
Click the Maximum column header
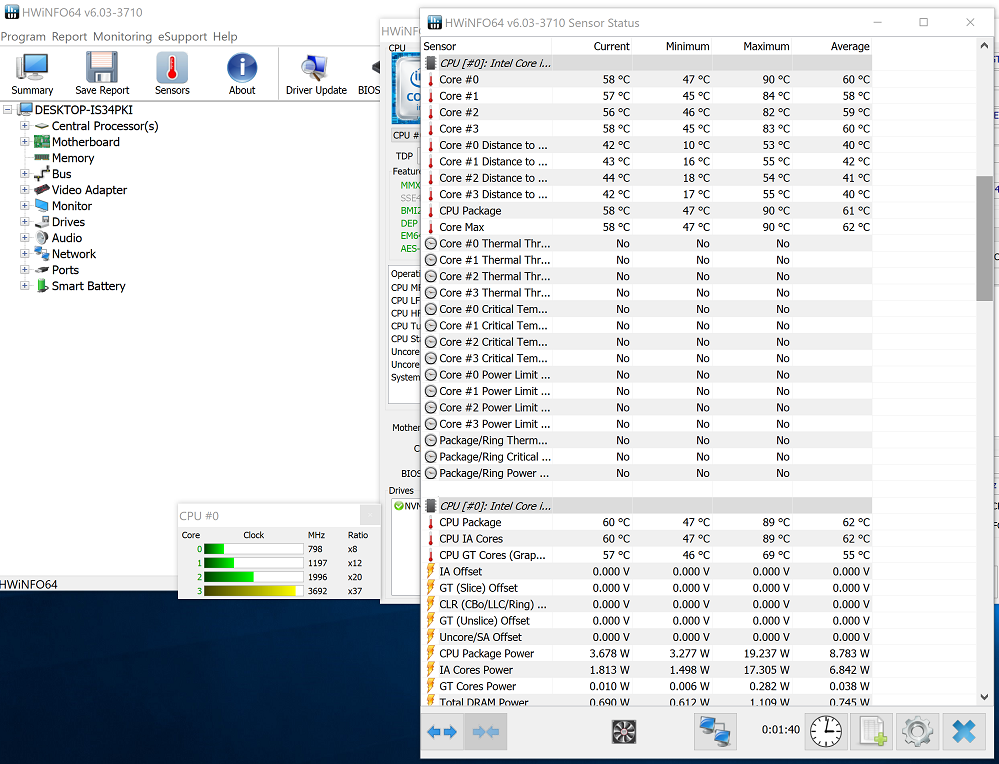tap(752, 47)
